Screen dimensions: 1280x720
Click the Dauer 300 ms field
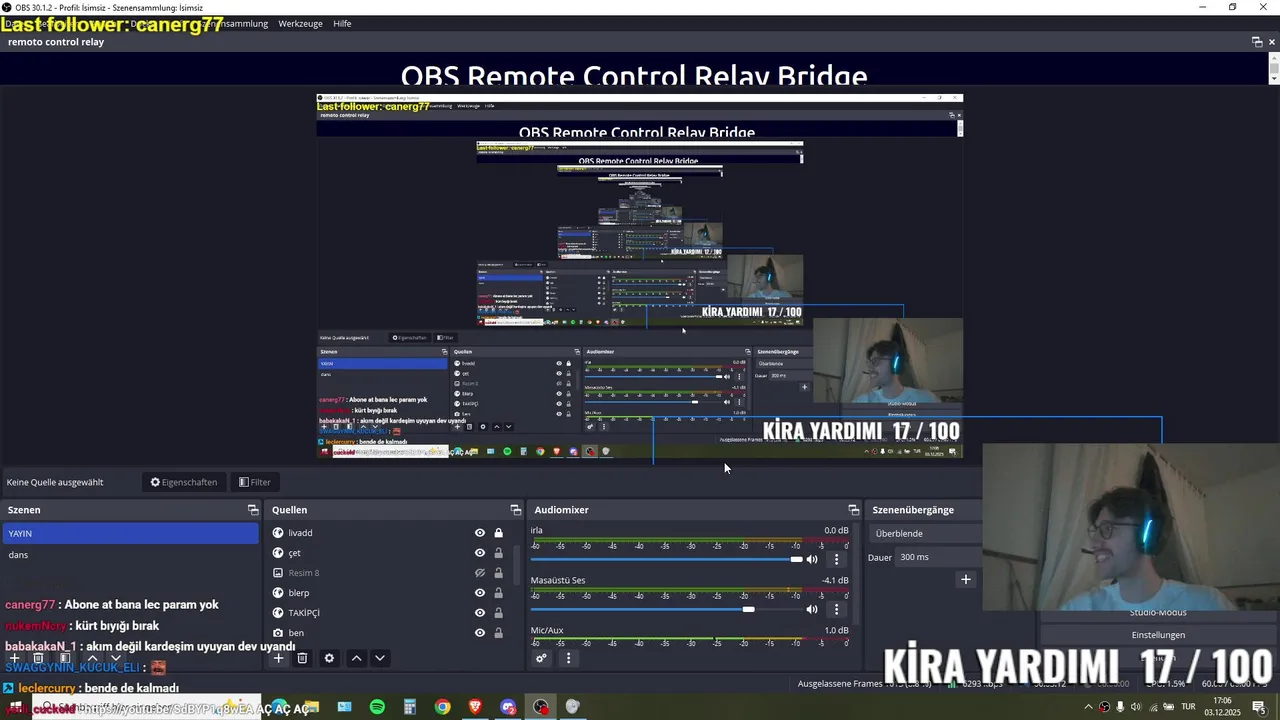(938, 557)
